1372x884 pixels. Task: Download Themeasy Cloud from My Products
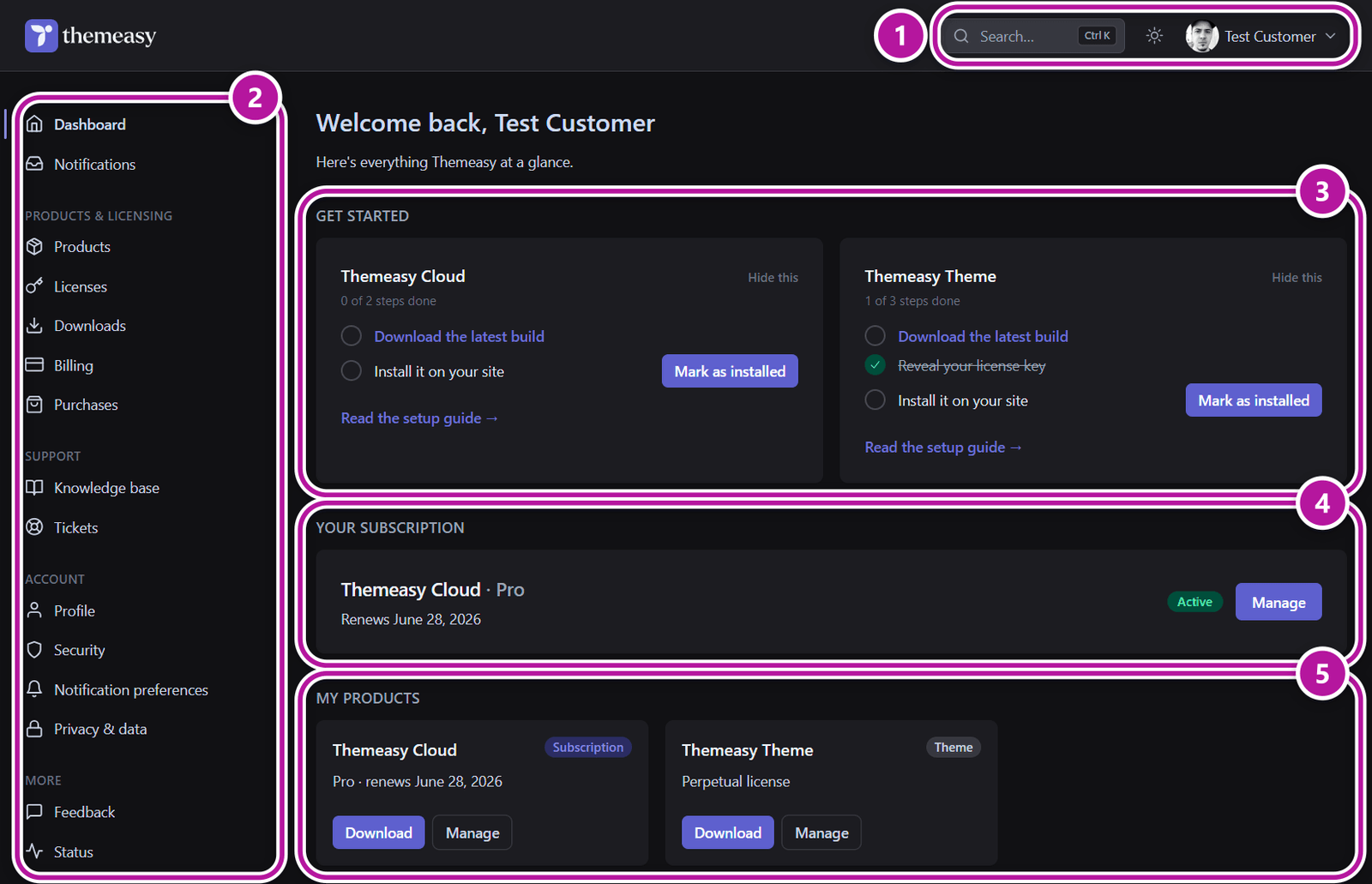(378, 833)
